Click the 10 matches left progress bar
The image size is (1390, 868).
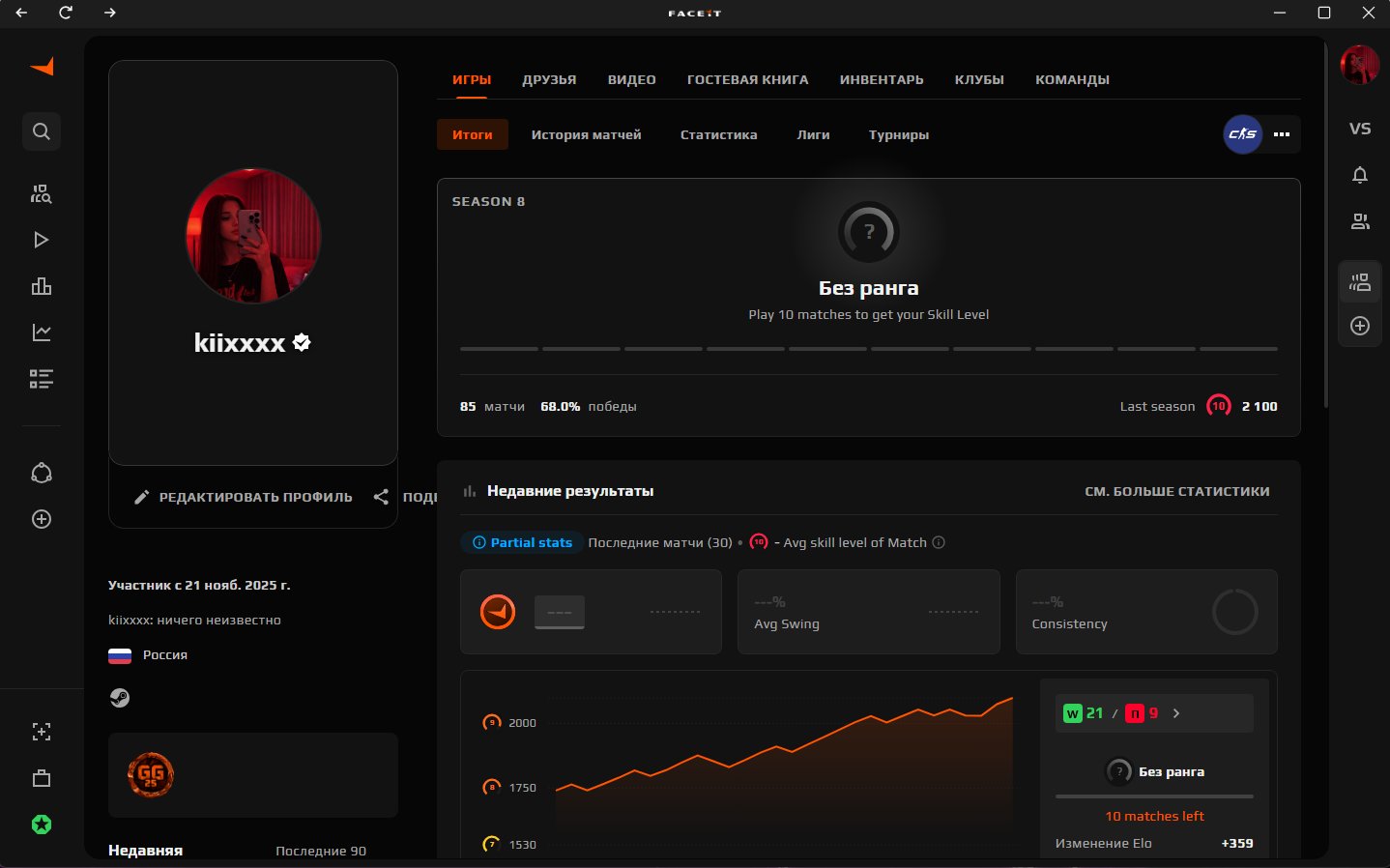[1154, 796]
